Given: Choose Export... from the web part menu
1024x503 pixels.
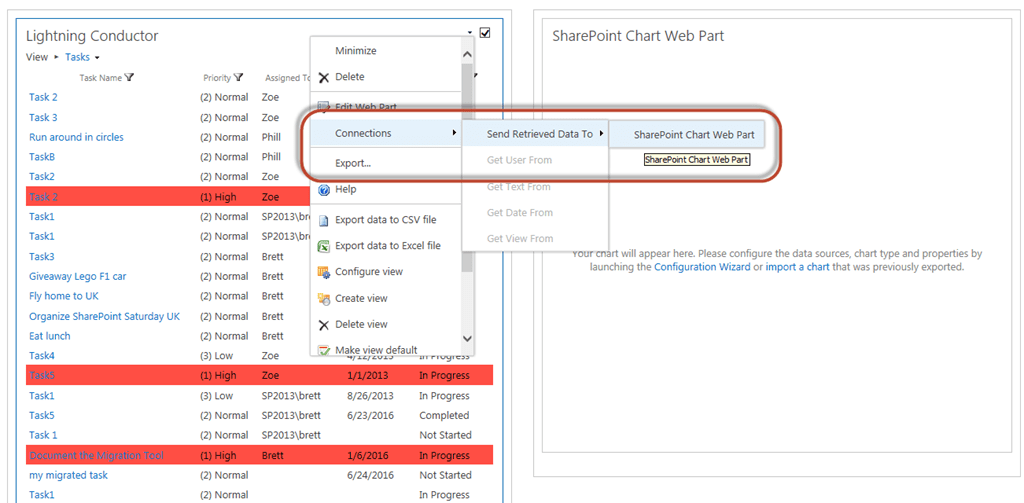Looking at the screenshot, I should tap(353, 163).
